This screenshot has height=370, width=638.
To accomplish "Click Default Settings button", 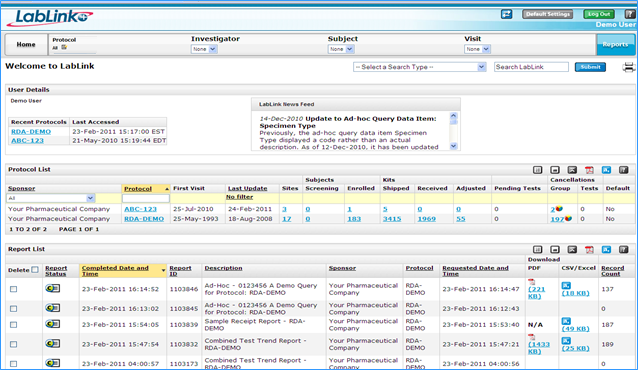I will coord(548,14).
